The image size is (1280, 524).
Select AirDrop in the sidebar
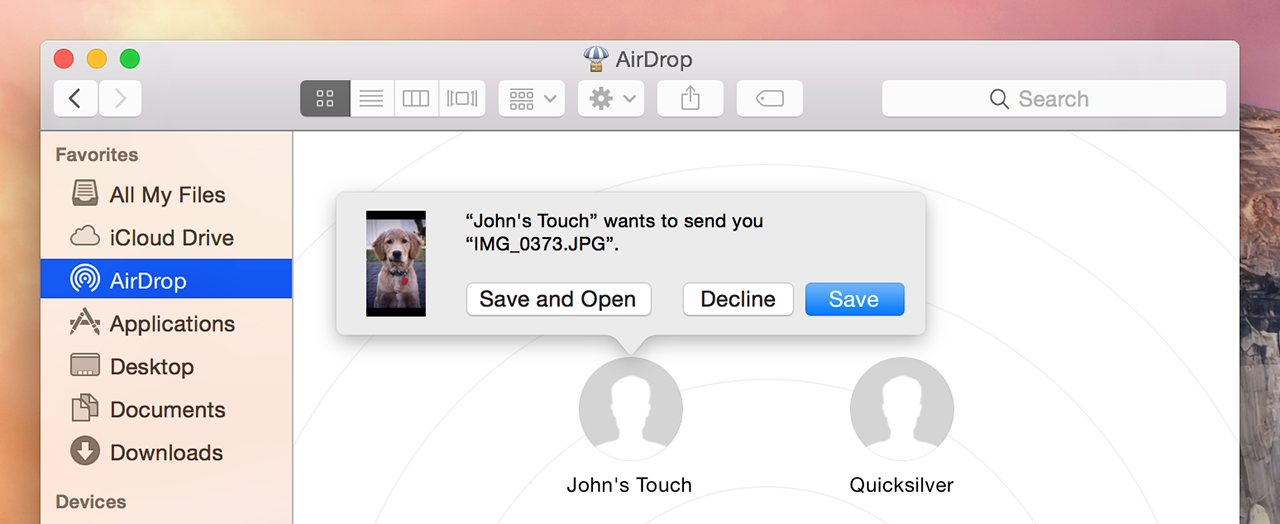coord(166,281)
